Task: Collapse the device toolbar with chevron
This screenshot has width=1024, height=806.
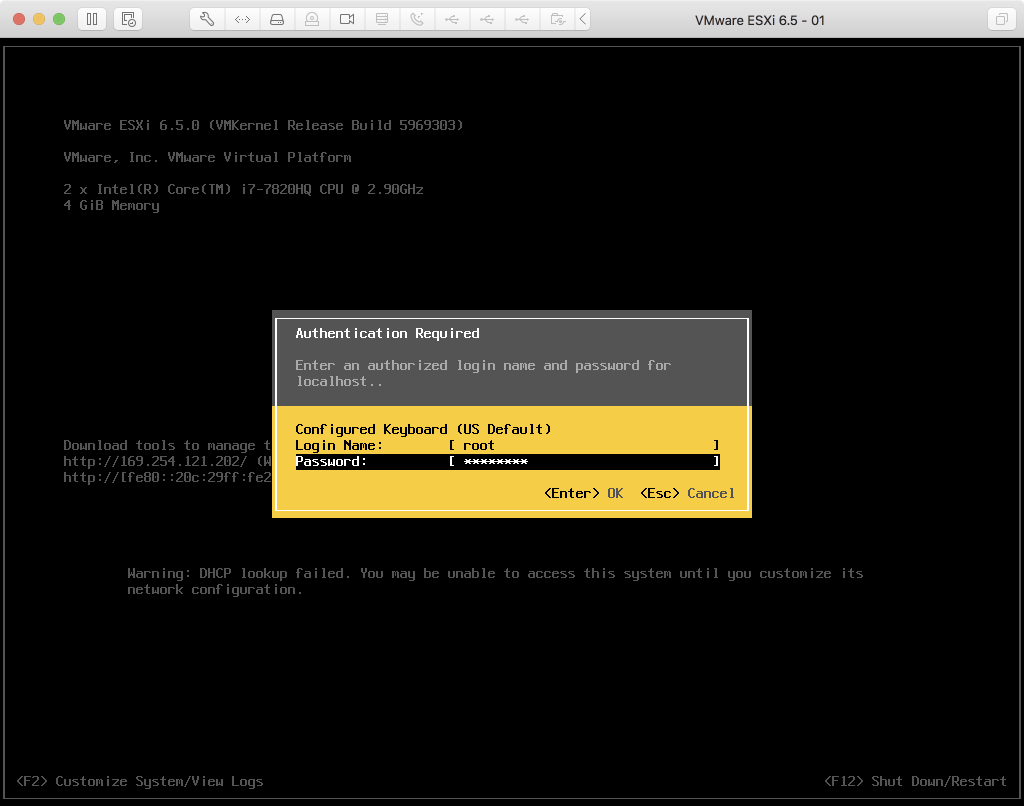Action: pyautogui.click(x=583, y=19)
